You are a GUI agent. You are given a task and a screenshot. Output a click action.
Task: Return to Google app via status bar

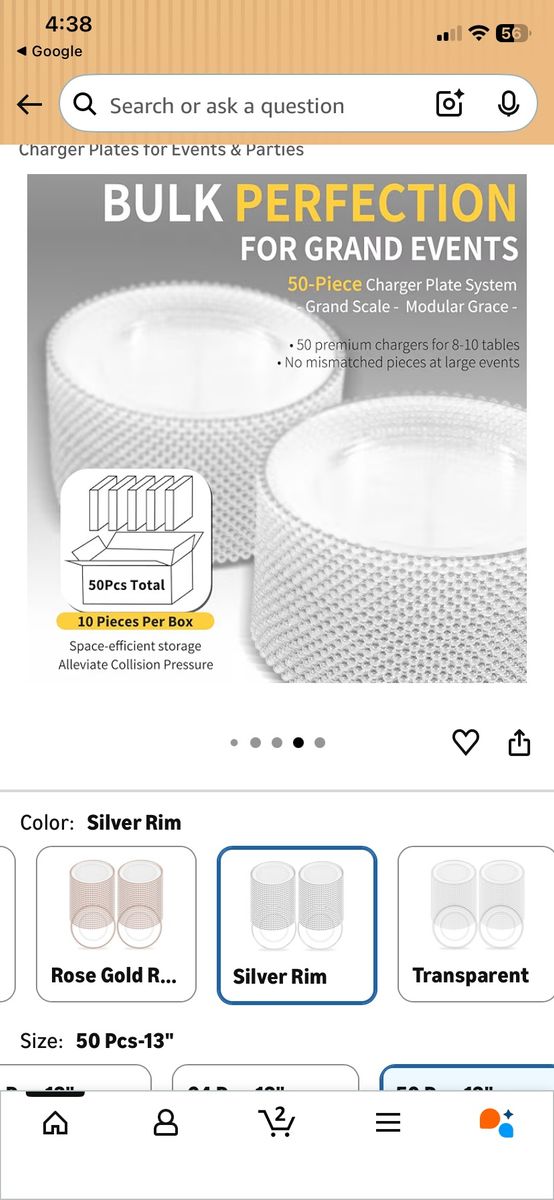pos(50,51)
